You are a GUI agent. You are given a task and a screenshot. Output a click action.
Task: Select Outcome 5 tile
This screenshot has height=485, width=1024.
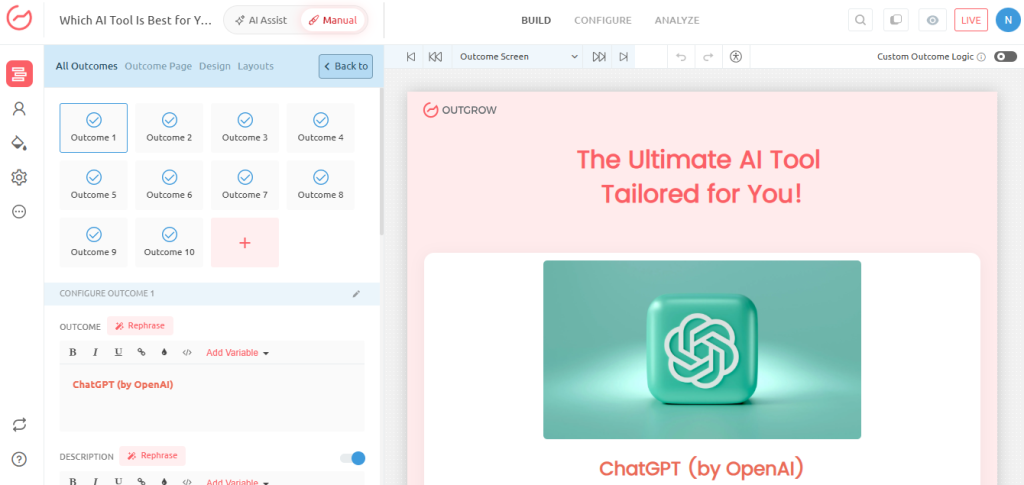(x=93, y=185)
